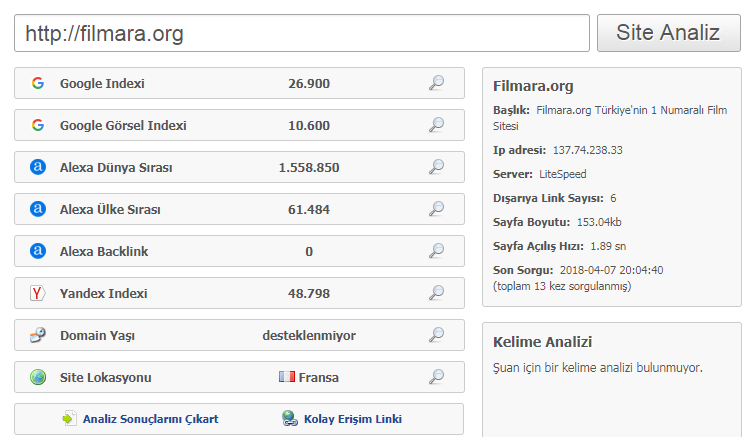
Task: Select the Google Görsel Indexi label
Action: (x=123, y=125)
